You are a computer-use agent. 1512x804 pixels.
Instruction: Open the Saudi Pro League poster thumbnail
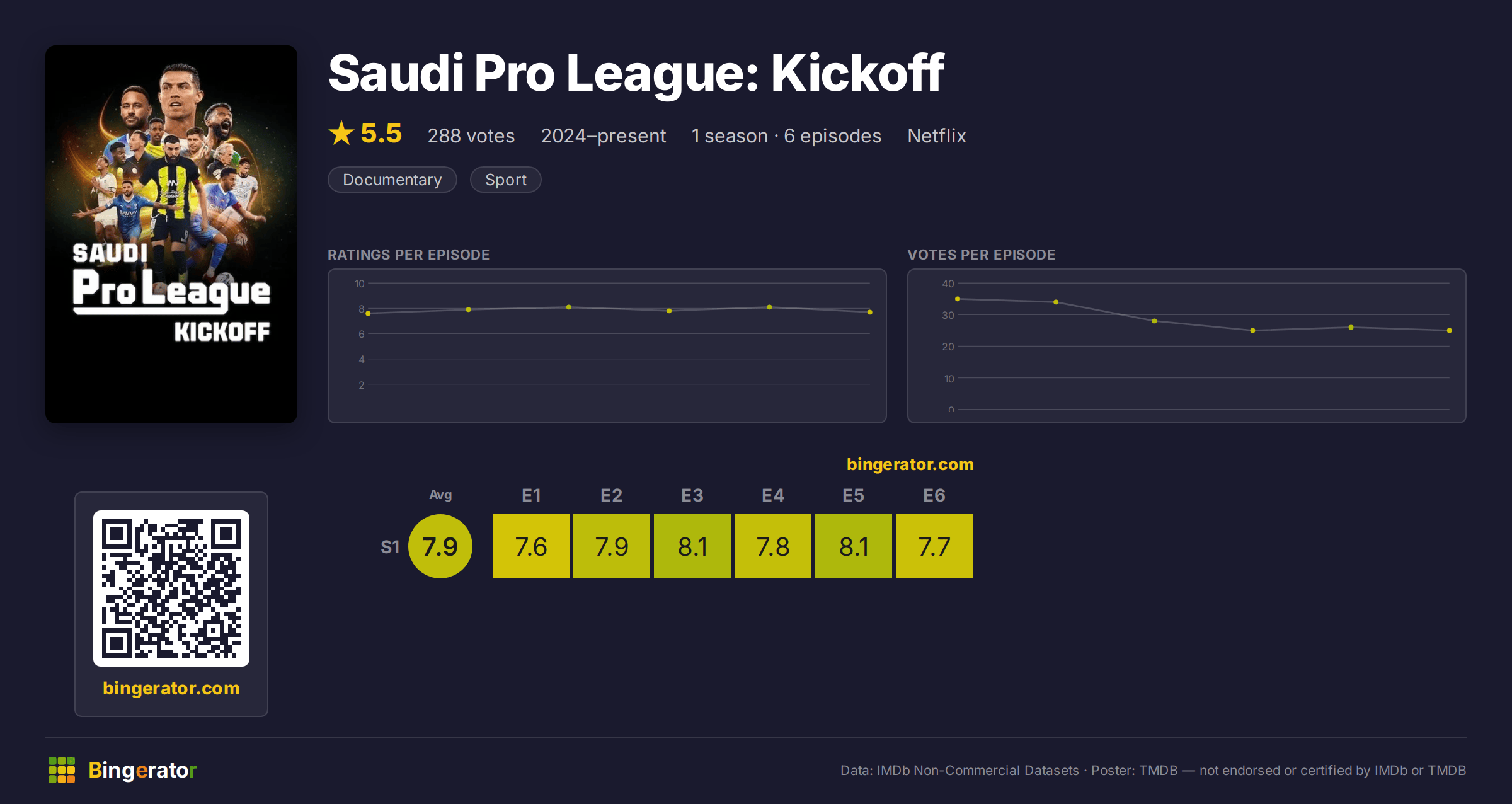point(171,234)
